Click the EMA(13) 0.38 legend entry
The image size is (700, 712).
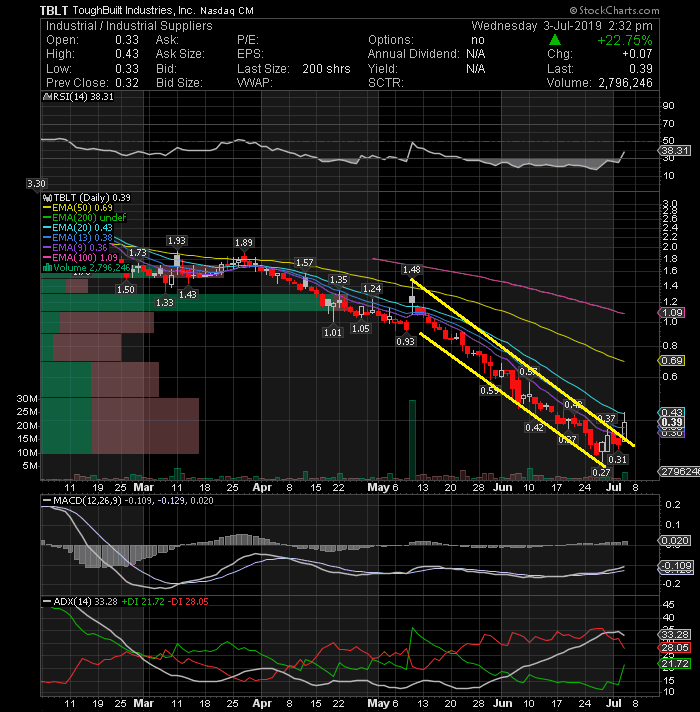point(78,238)
